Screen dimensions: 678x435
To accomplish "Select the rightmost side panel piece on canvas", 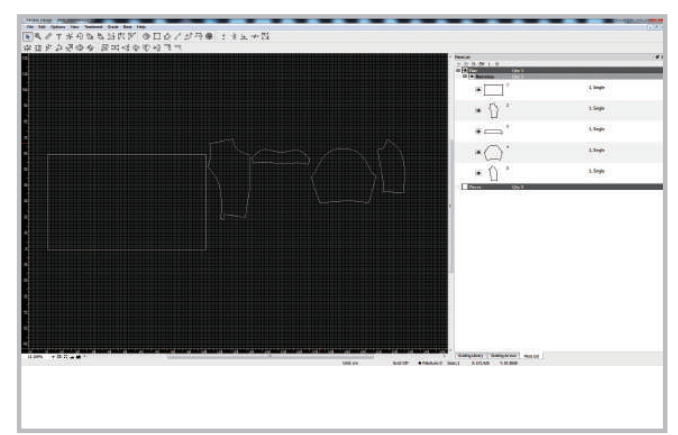I will point(391,166).
